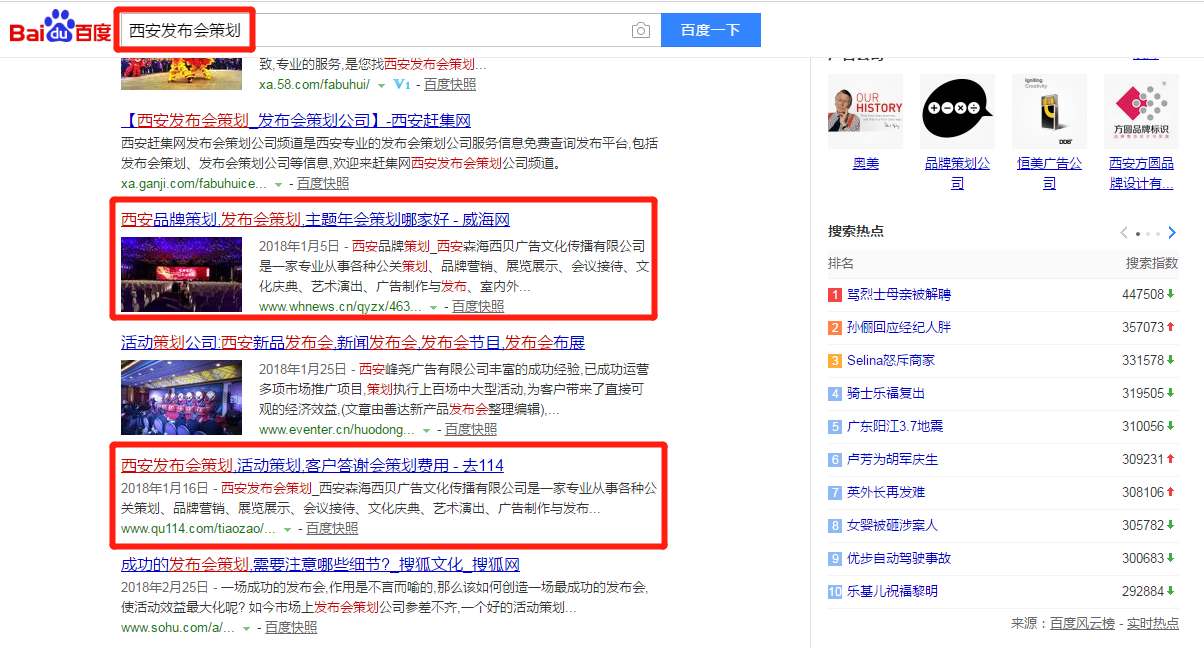Screen dimensions: 1204x648
Task: Open 百度快照 for the eventer.cn result
Action: [471, 429]
